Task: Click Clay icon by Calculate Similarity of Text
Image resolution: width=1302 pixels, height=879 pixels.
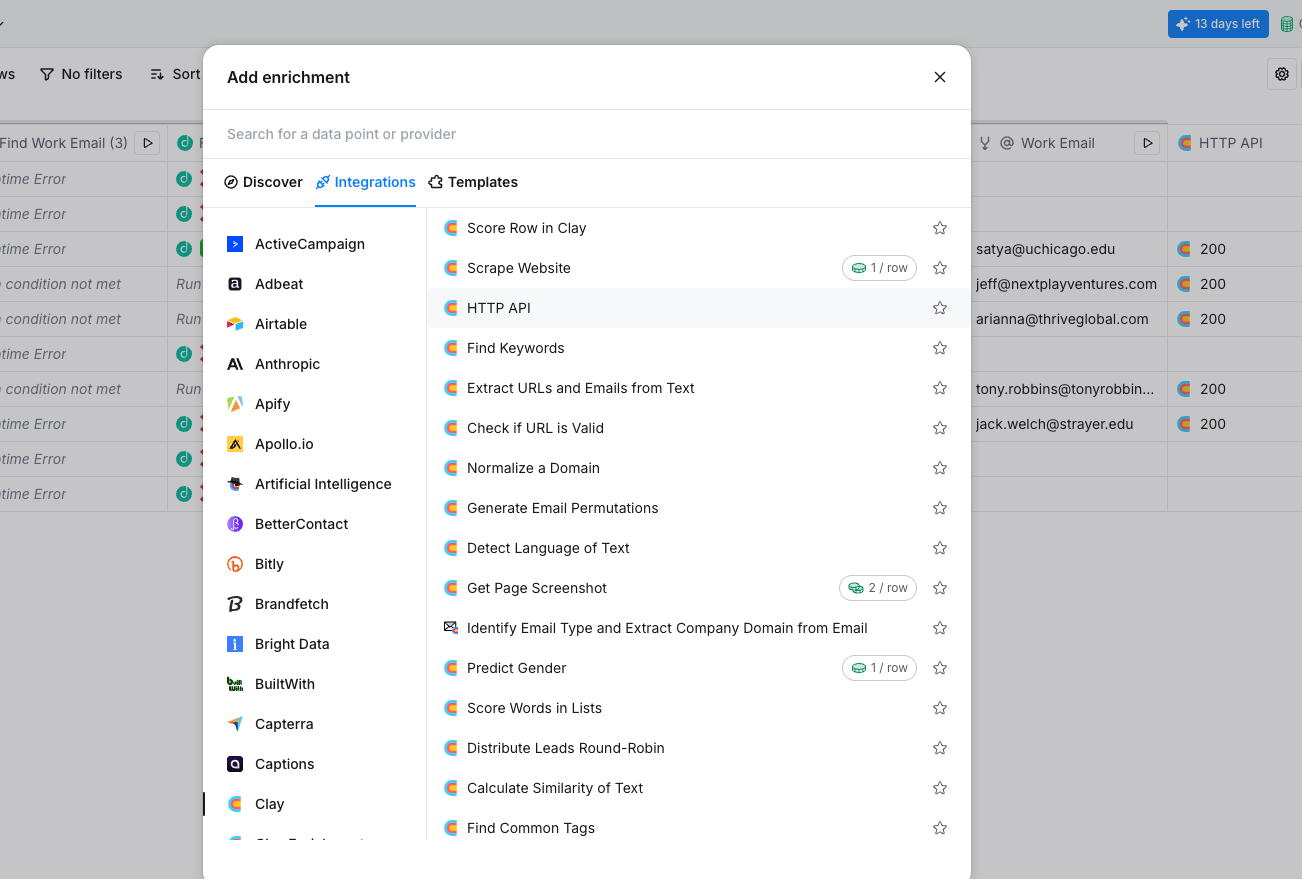Action: [451, 788]
